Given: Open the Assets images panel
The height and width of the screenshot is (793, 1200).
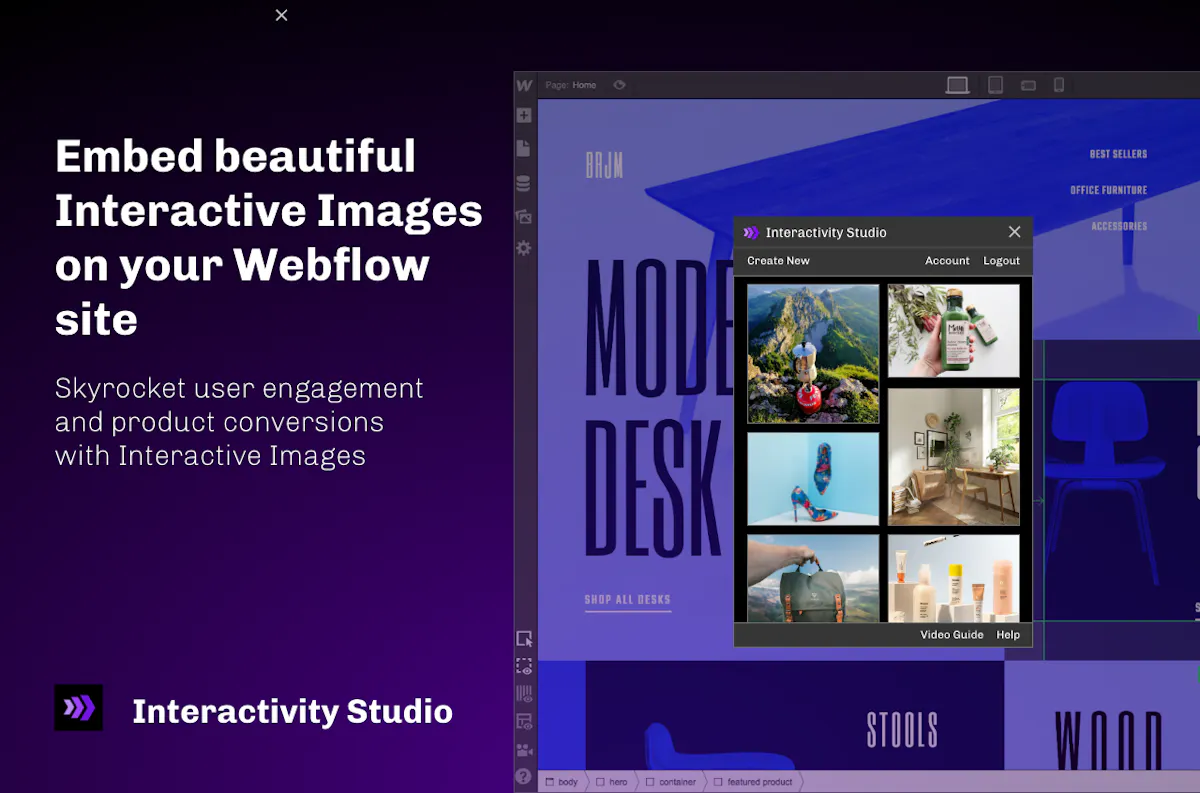Looking at the screenshot, I should coord(523,216).
